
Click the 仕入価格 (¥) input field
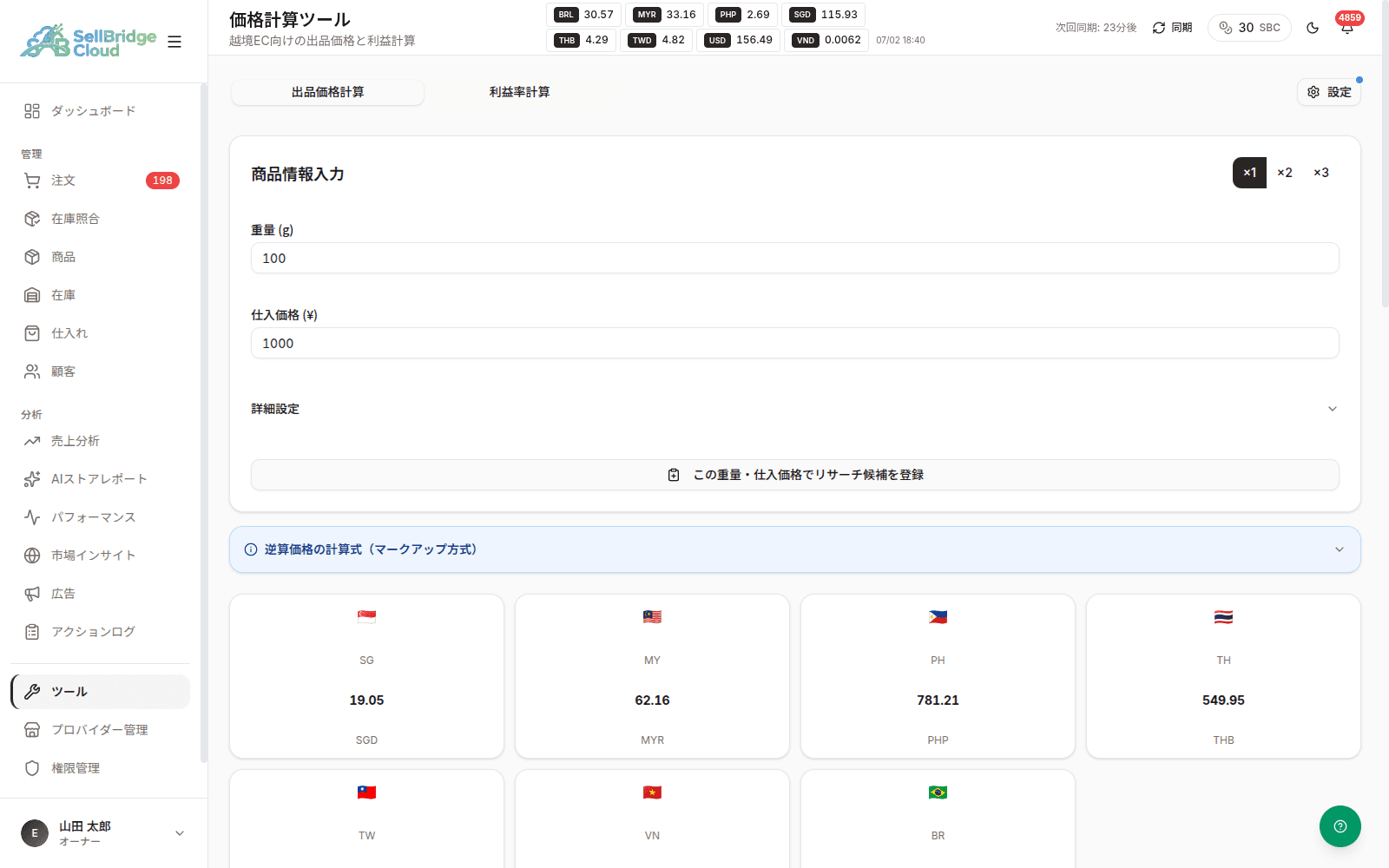(795, 343)
